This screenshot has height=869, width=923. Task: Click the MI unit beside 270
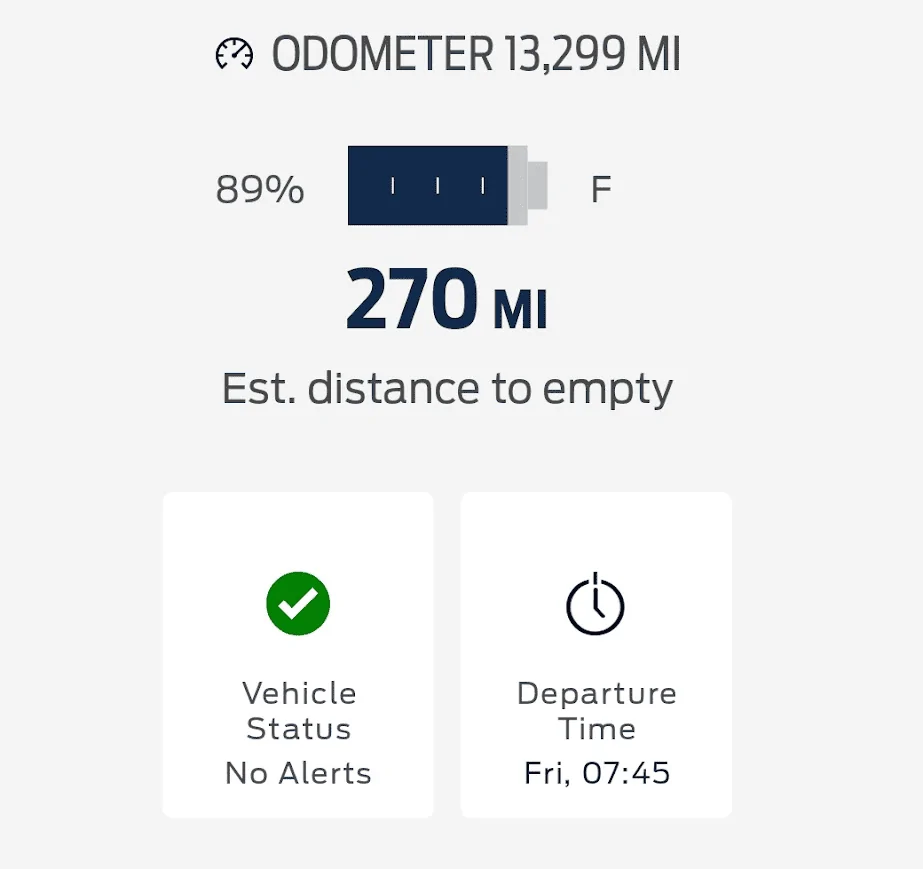[x=520, y=310]
